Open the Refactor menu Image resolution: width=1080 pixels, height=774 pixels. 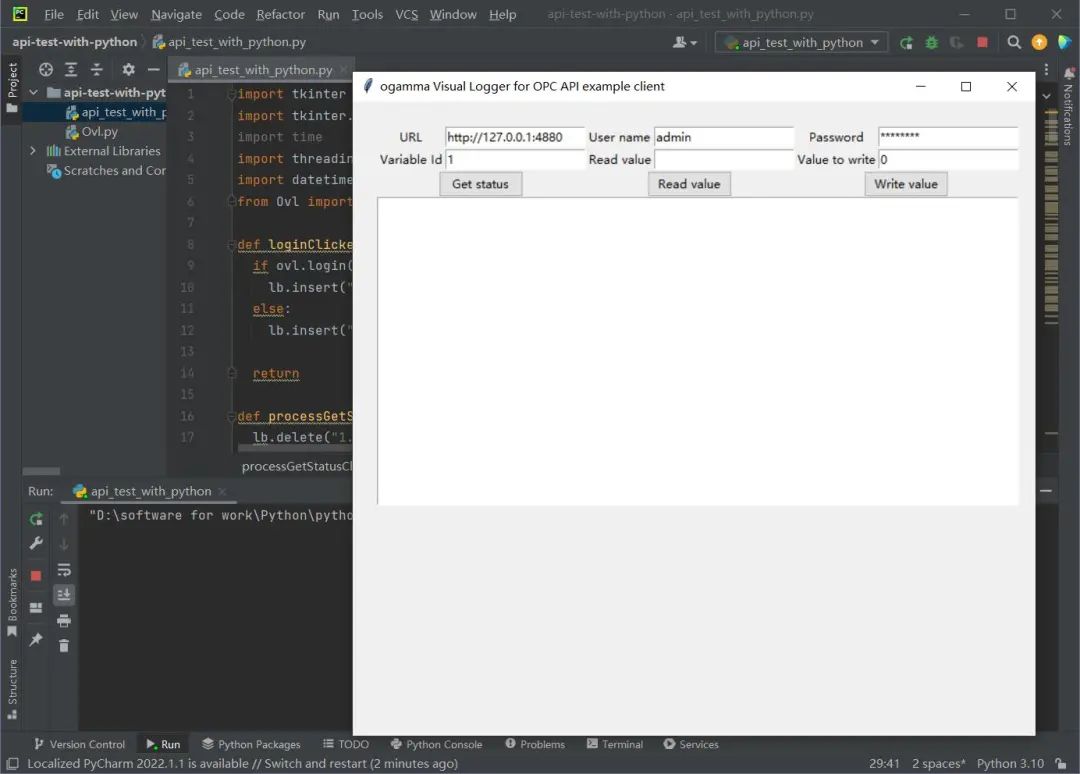280,14
